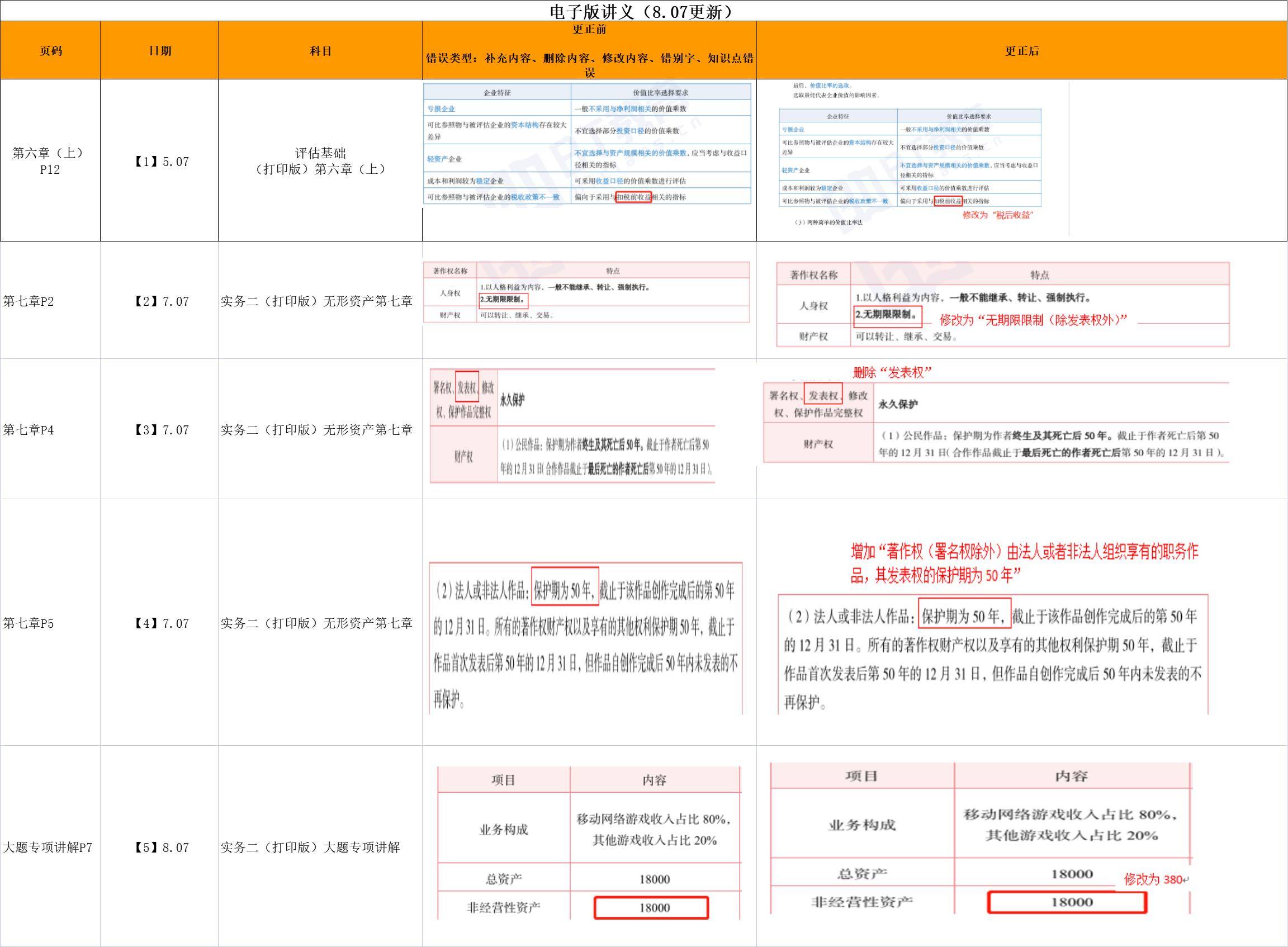Open the after-correction 法人或非法人作品 image in row 【4】
1288x947 pixels.
click(993, 654)
